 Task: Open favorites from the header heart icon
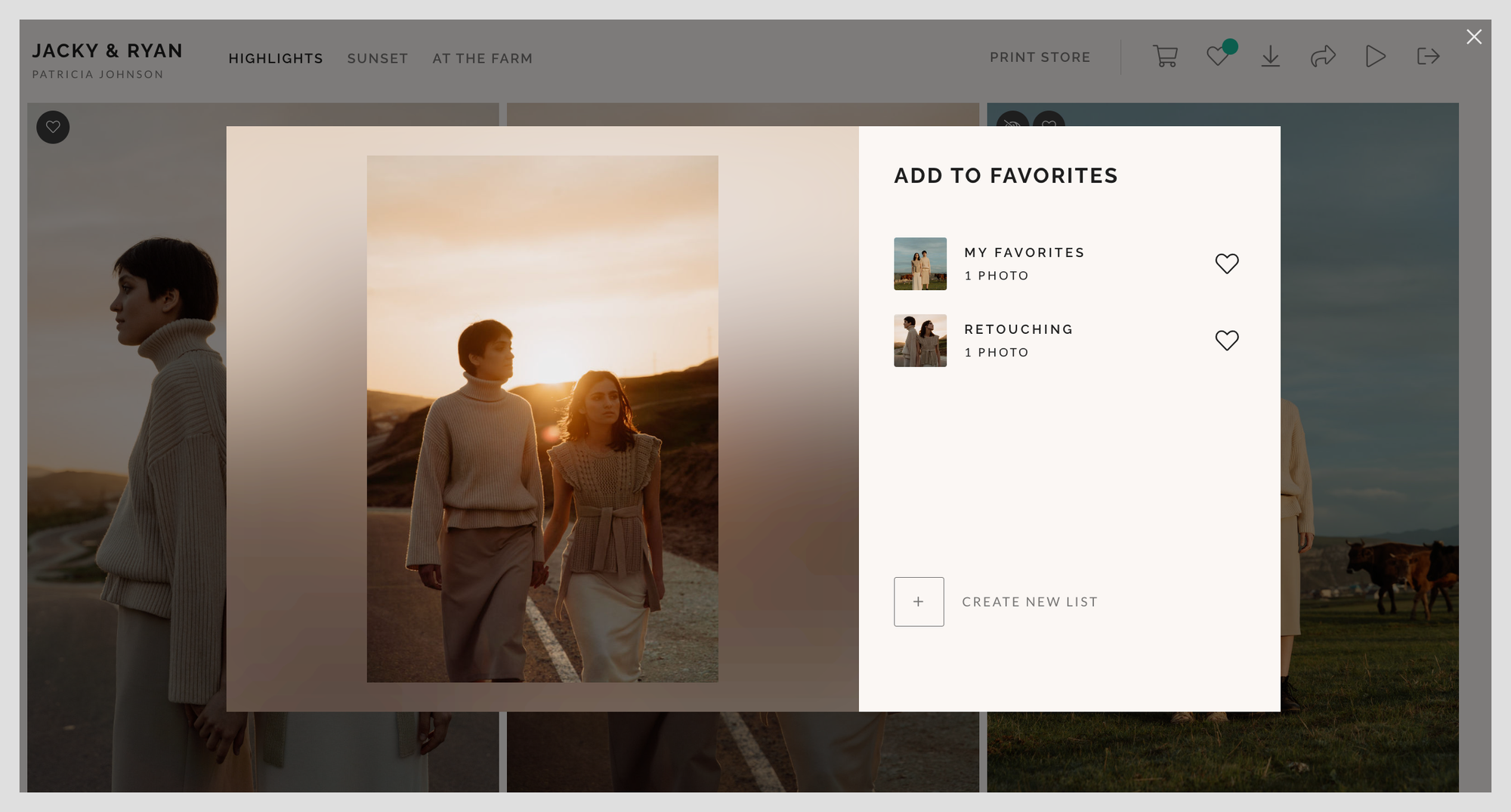[x=1218, y=57]
